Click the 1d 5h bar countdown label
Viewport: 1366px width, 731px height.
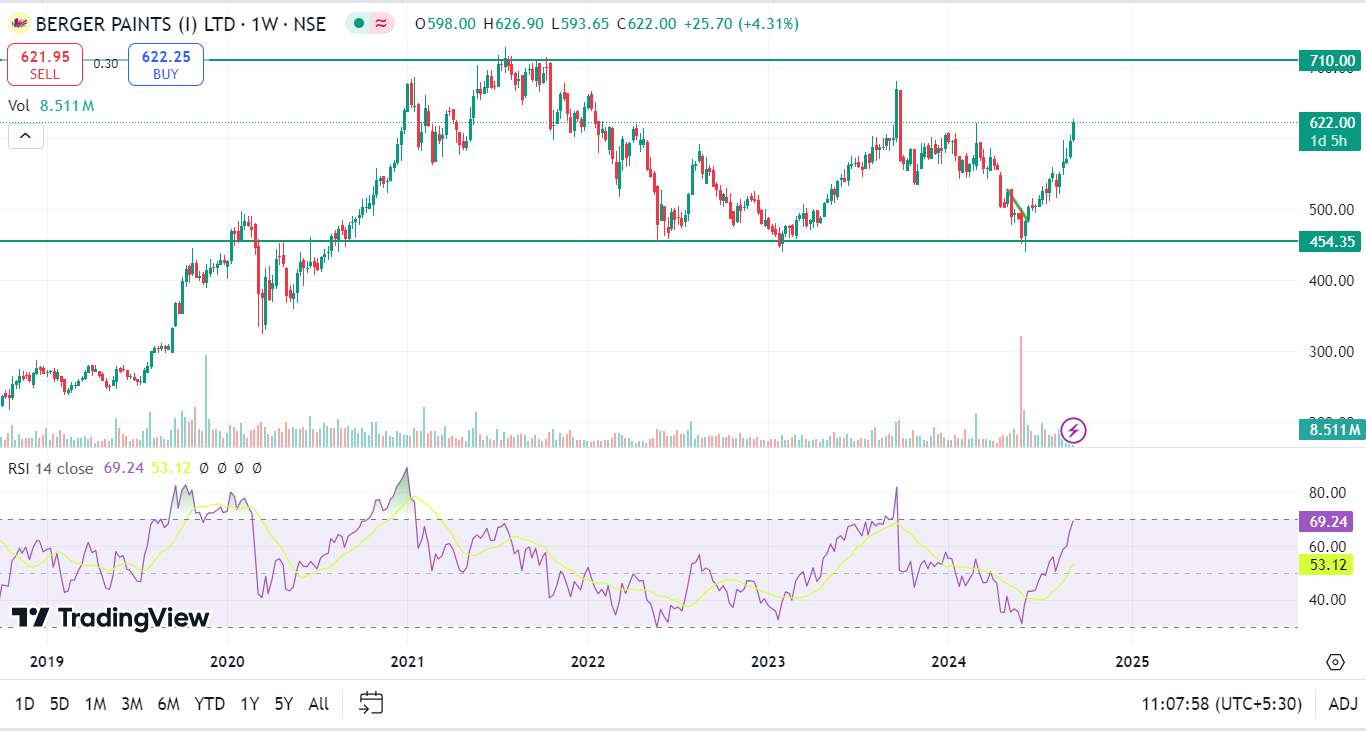pos(1330,141)
